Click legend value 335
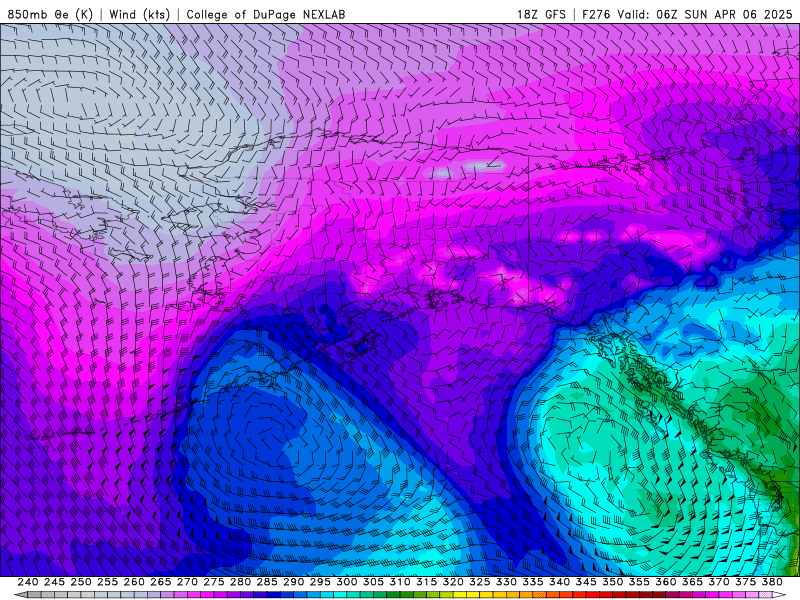The height and width of the screenshot is (600, 800). [x=533, y=582]
